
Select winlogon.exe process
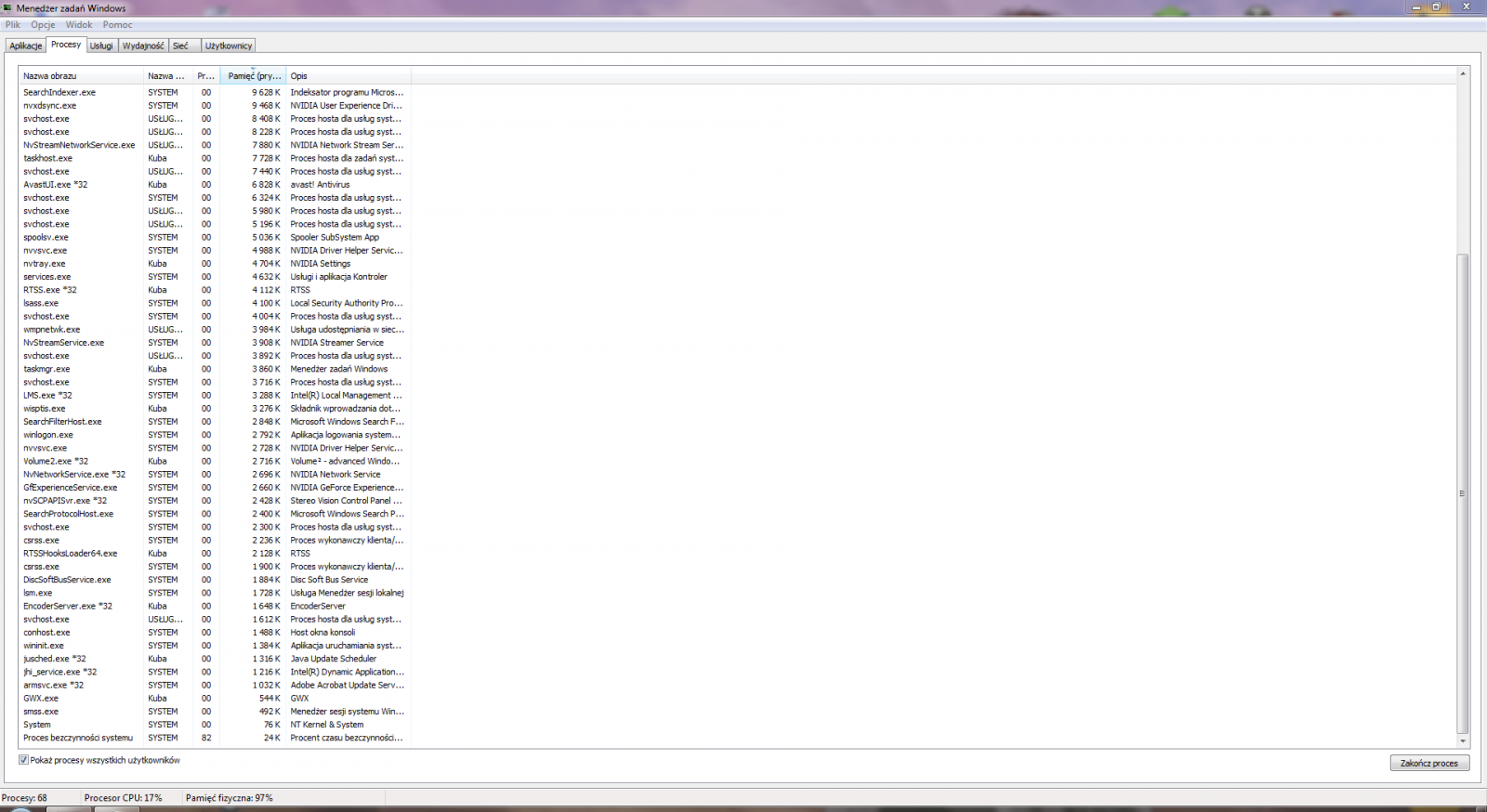coord(214,435)
